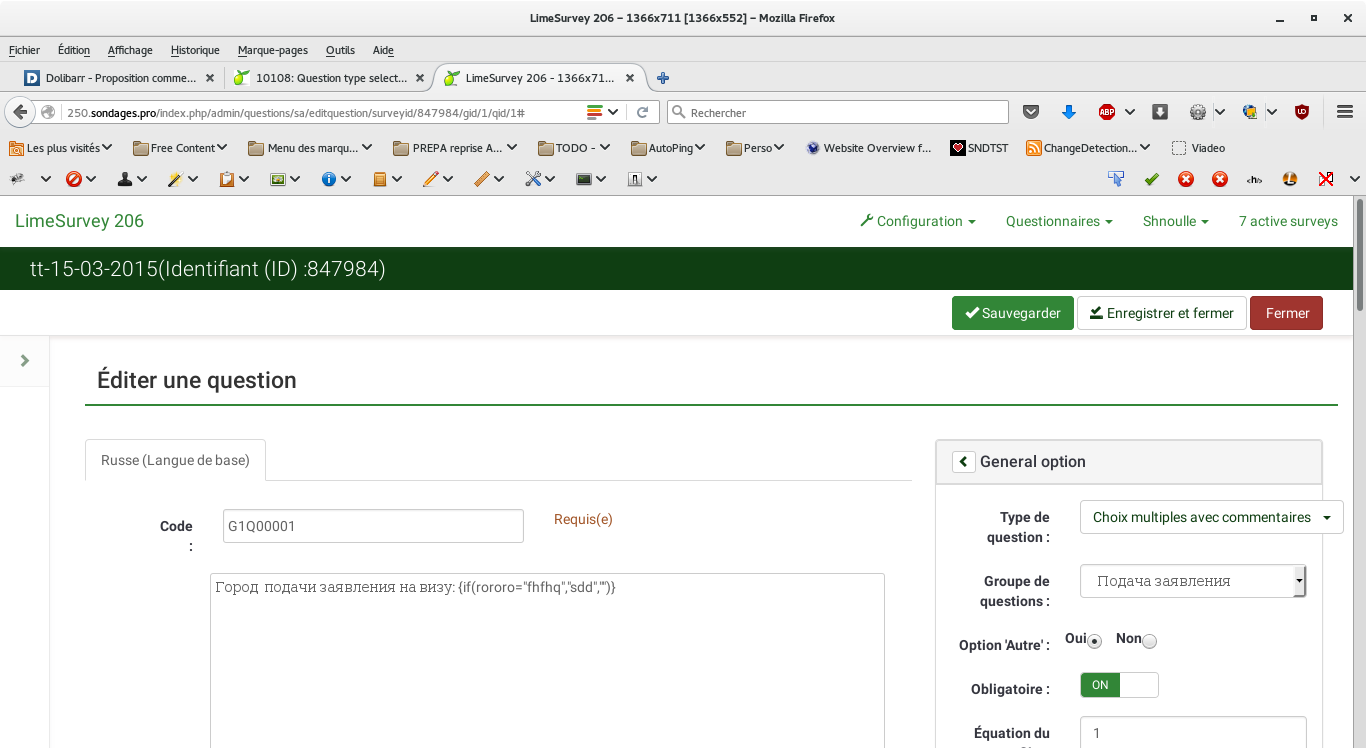
Task: Toggle the Obligatoire ON switch
Action: pyautogui.click(x=1118, y=685)
